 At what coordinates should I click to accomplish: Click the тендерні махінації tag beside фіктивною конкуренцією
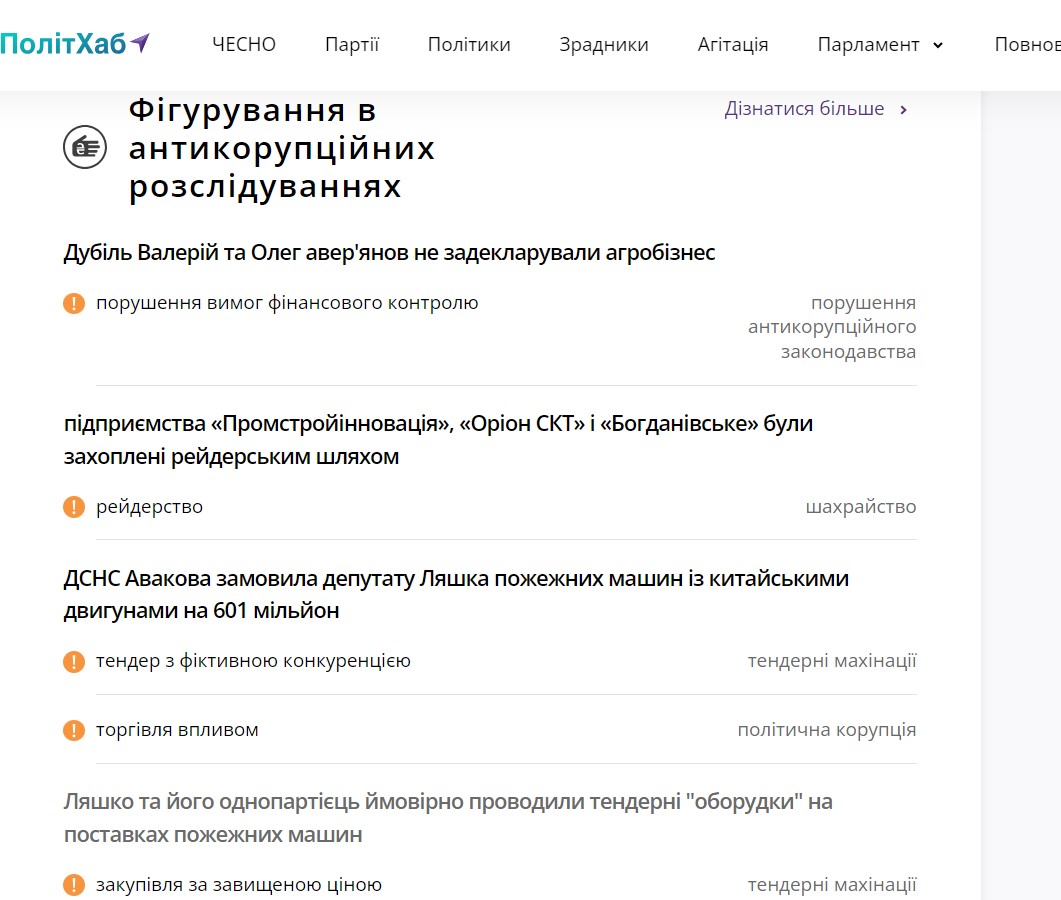832,661
